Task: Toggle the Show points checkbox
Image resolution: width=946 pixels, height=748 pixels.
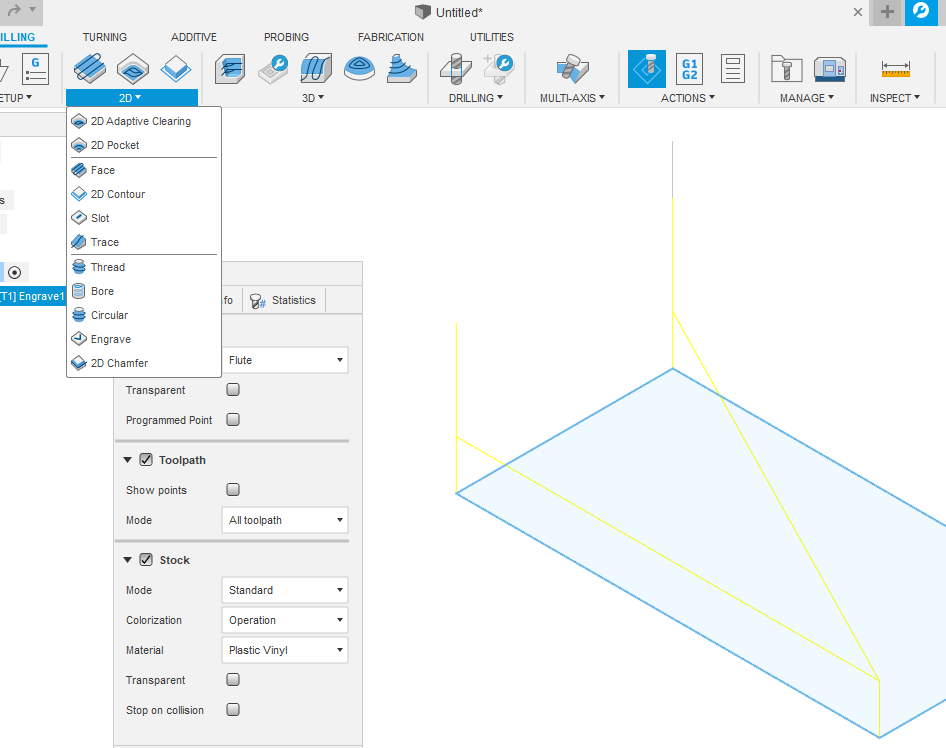Action: [x=233, y=490]
